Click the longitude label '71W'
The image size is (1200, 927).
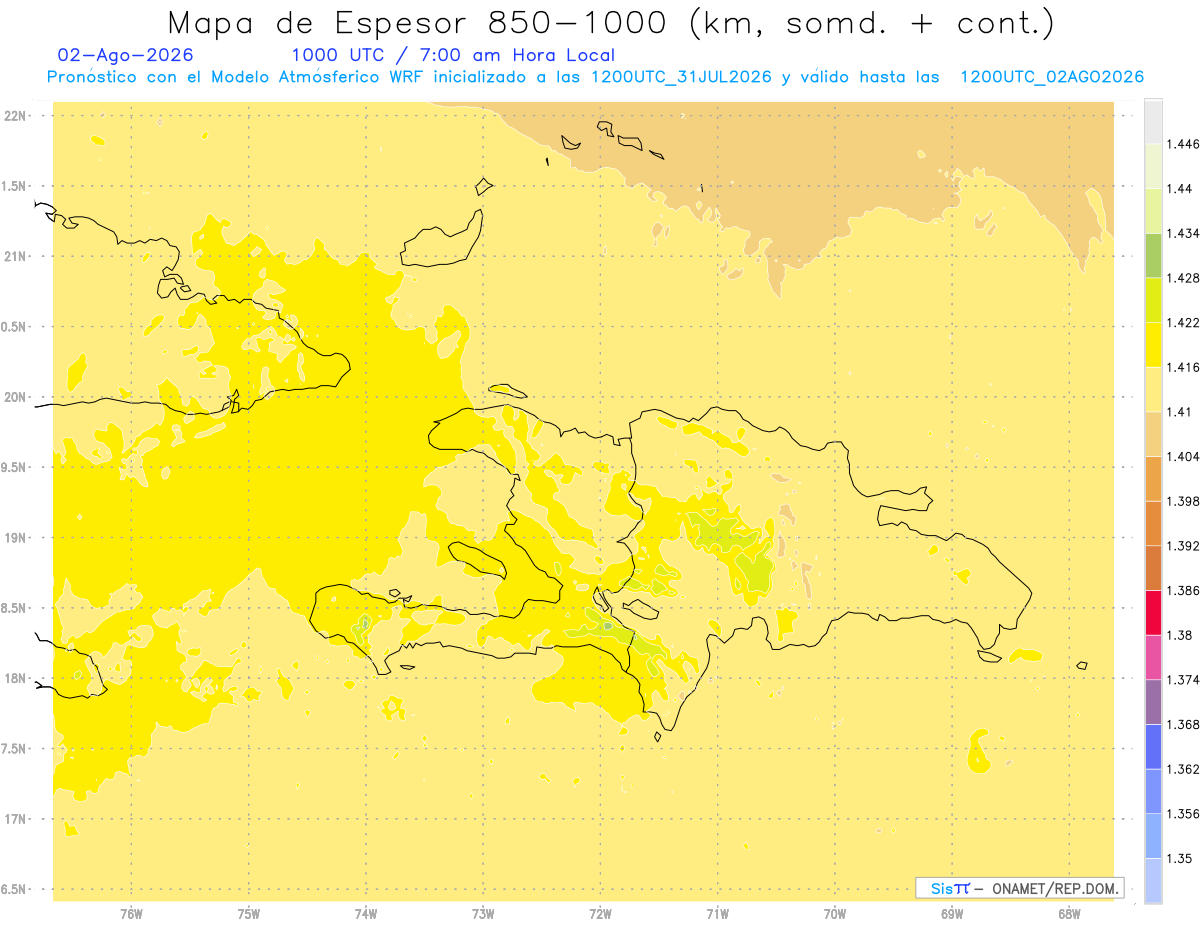pos(717,914)
